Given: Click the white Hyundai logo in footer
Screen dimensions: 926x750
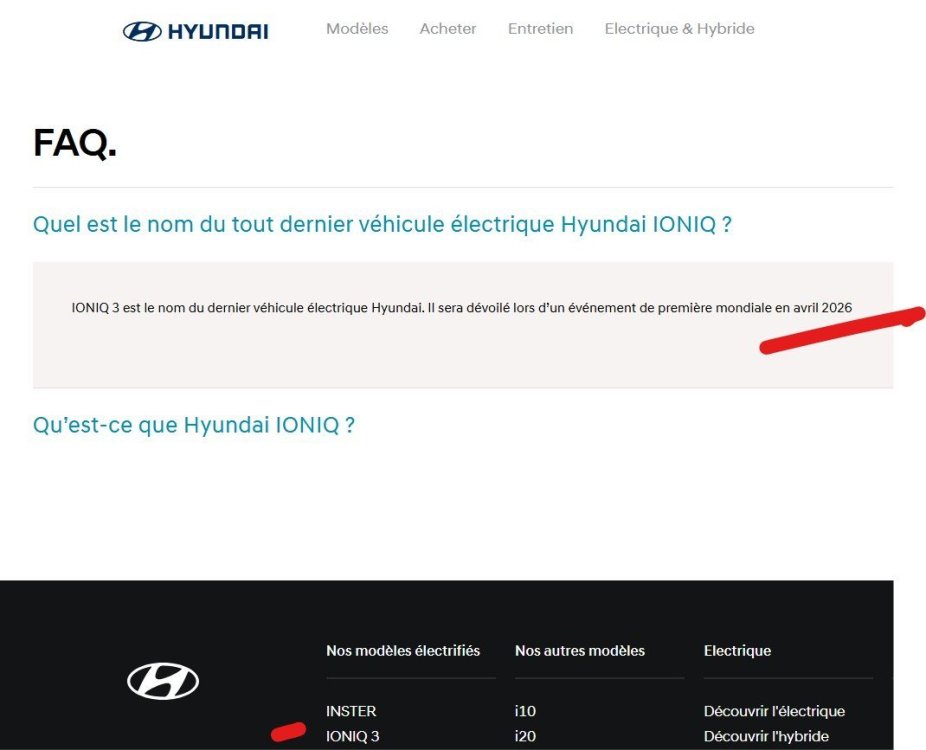Looking at the screenshot, I should coord(163,681).
